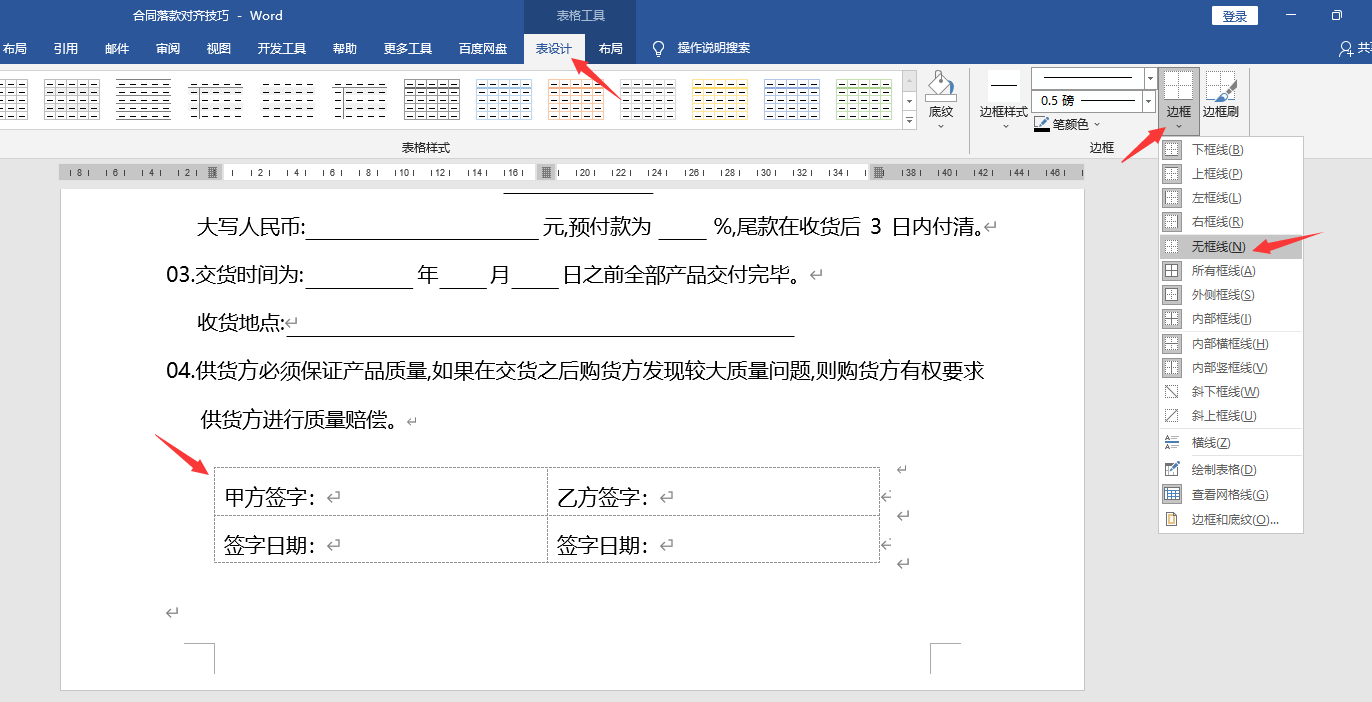This screenshot has height=702, width=1372.
Task: Open the table 布局 tab next to 表设计
Action: coord(610,48)
